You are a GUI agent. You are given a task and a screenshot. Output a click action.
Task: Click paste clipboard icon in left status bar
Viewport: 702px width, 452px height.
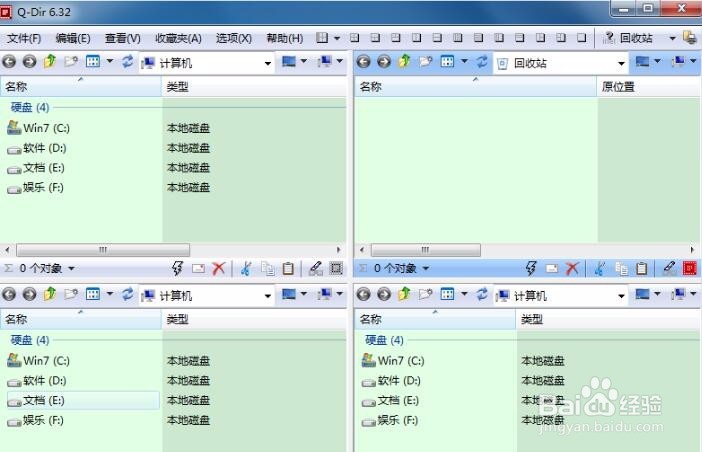pos(288,269)
